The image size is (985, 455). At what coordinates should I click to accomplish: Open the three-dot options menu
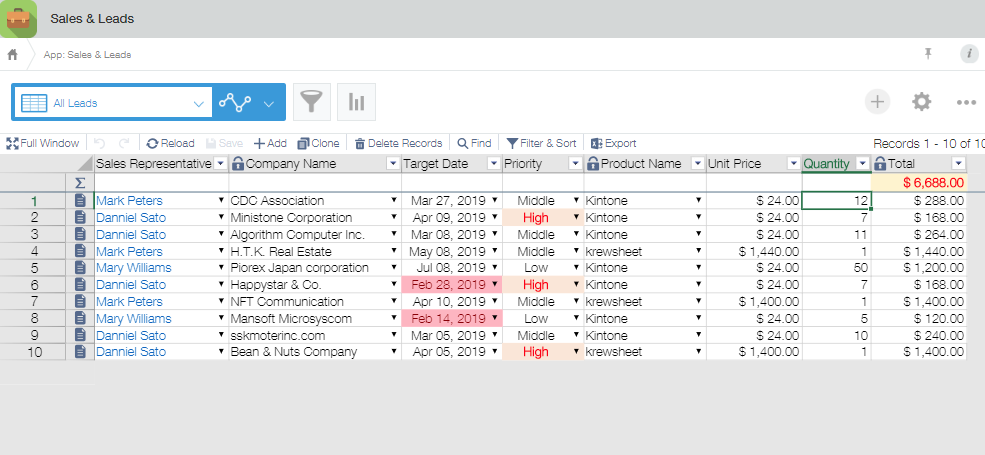coord(965,102)
